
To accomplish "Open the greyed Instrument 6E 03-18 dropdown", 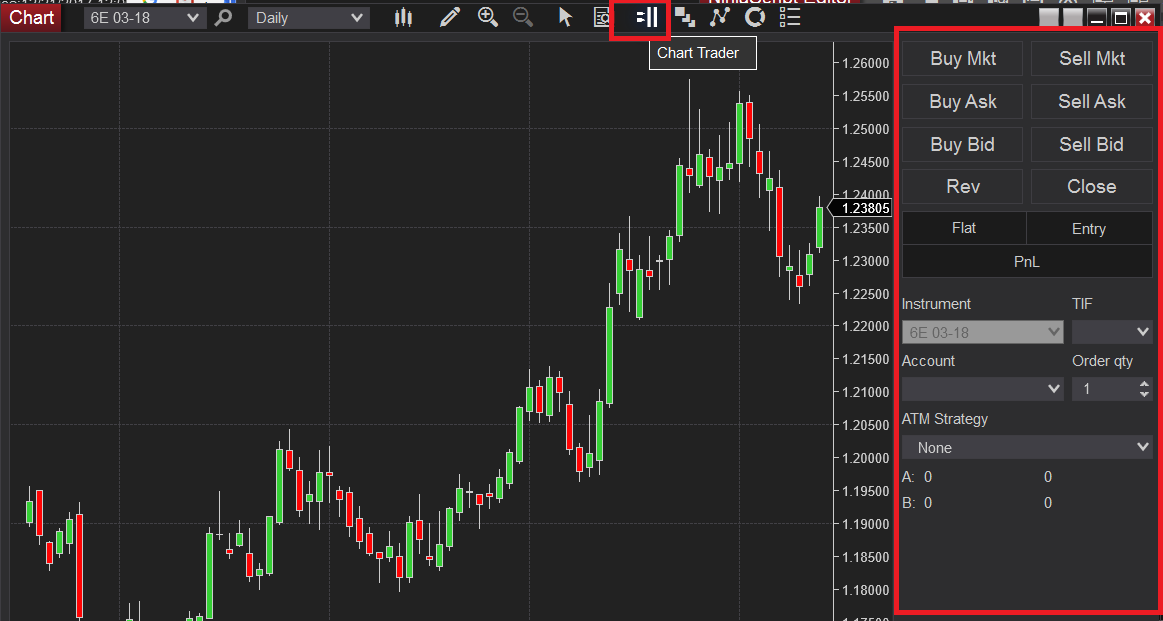I will click(x=982, y=332).
